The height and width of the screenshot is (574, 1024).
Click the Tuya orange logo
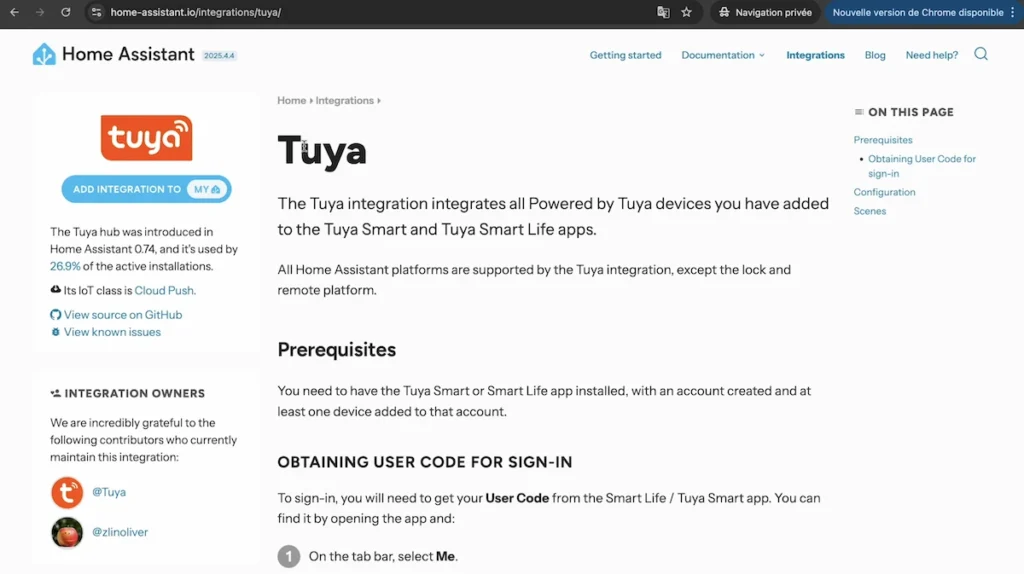(x=146, y=138)
